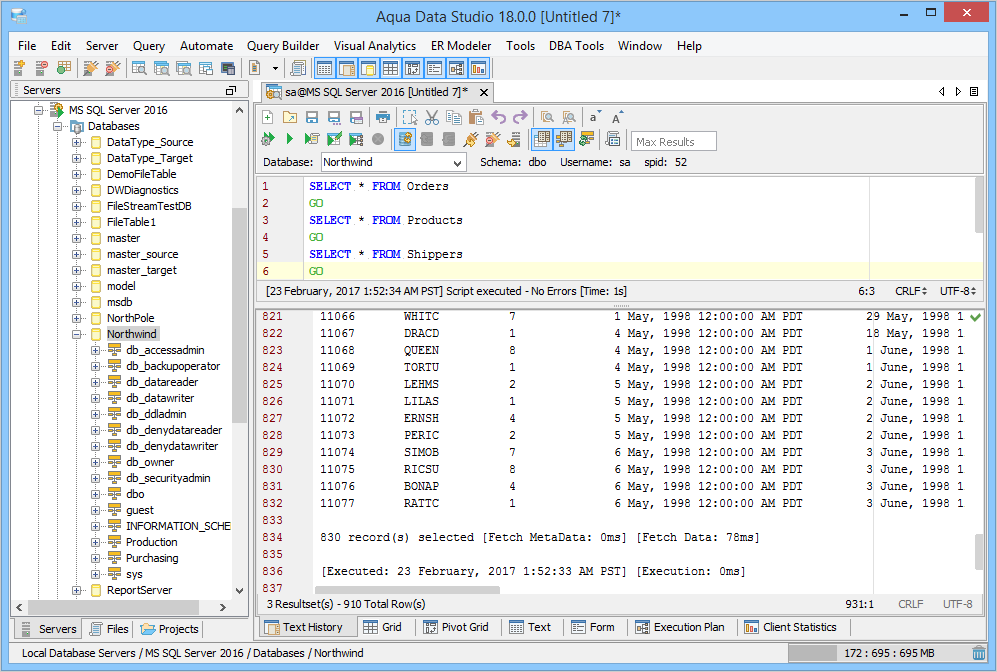
Task: Toggle the bar chart panel button in main toolbar
Action: pyautogui.click(x=478, y=68)
